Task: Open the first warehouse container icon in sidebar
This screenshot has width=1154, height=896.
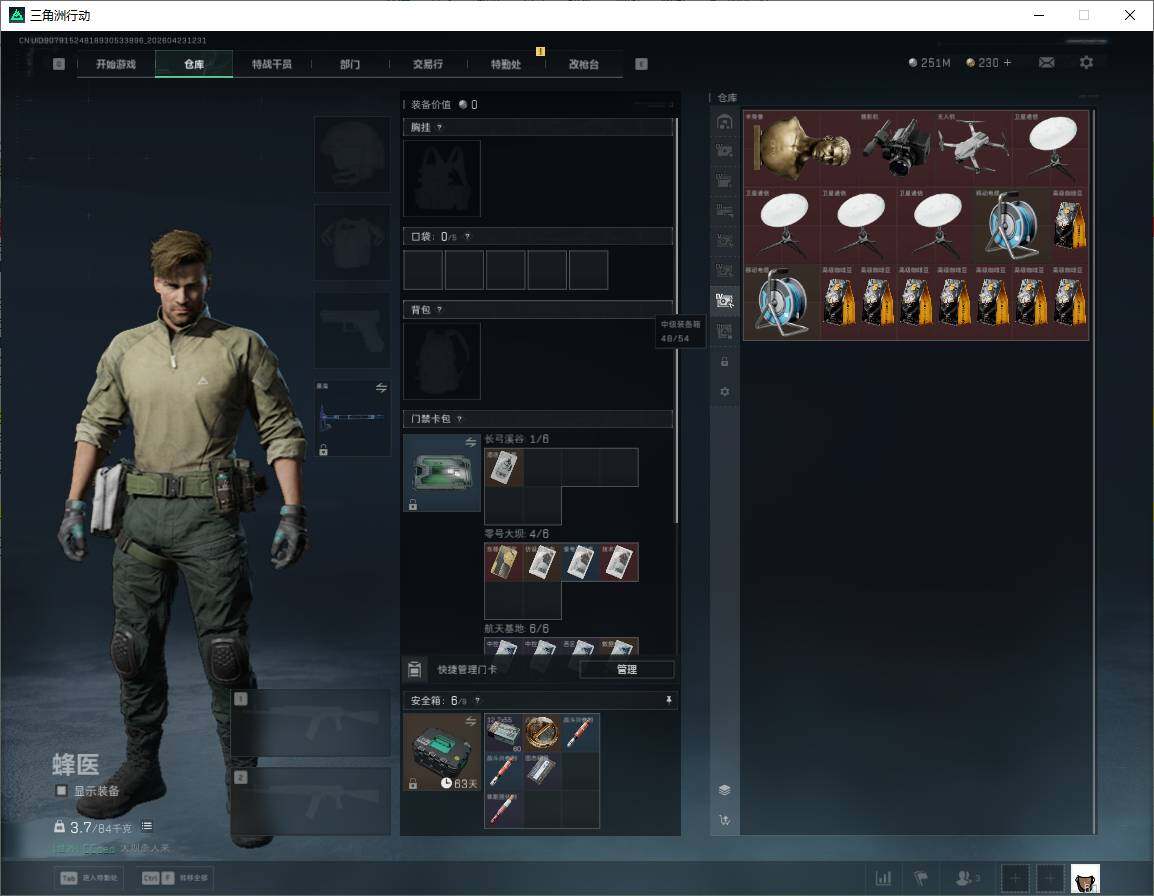Action: [724, 121]
